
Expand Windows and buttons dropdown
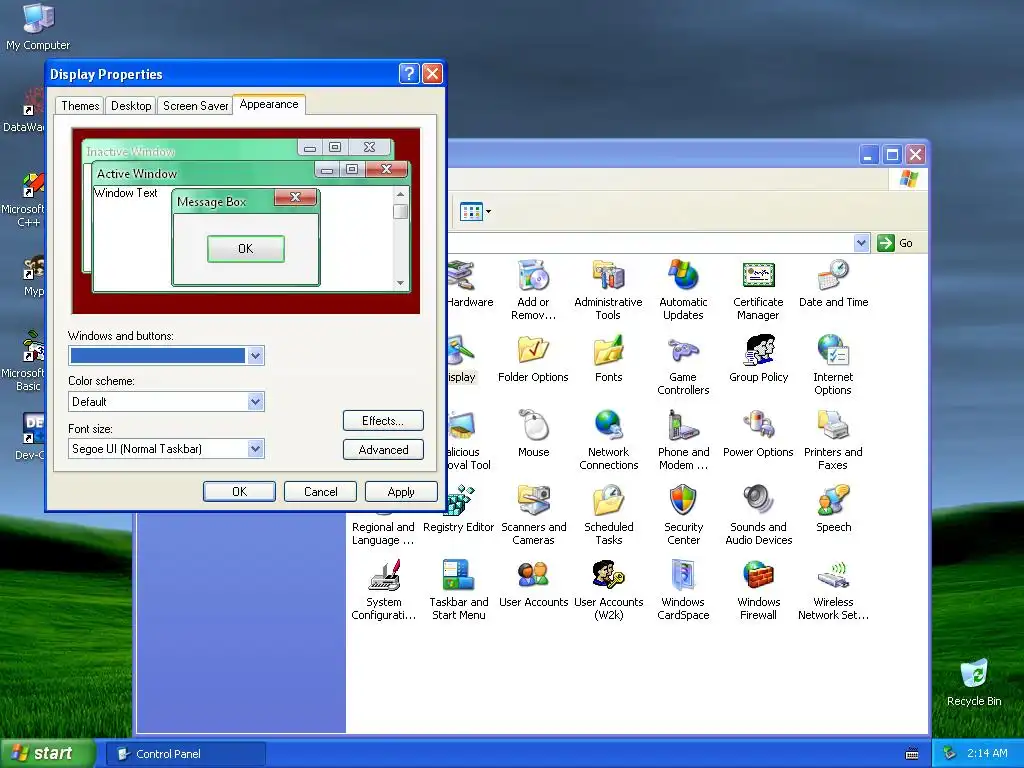coord(255,355)
